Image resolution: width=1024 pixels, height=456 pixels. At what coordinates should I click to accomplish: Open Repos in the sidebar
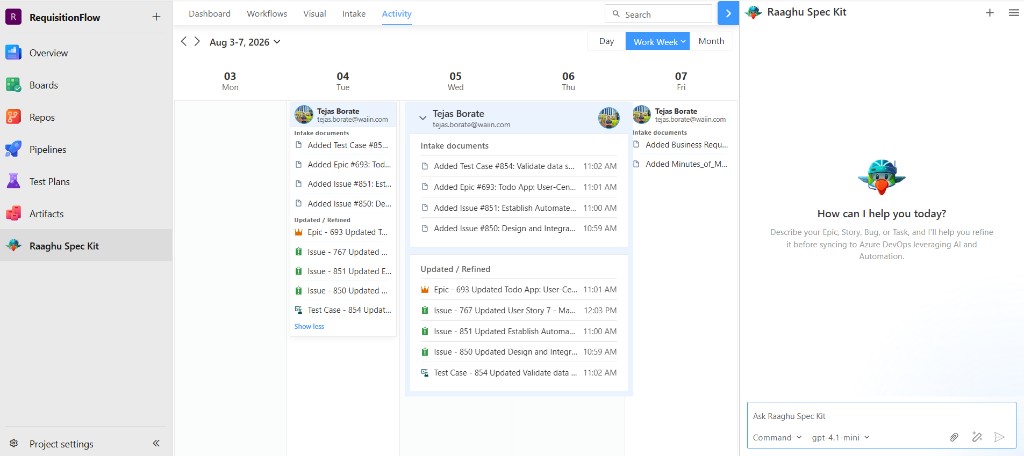86,118
